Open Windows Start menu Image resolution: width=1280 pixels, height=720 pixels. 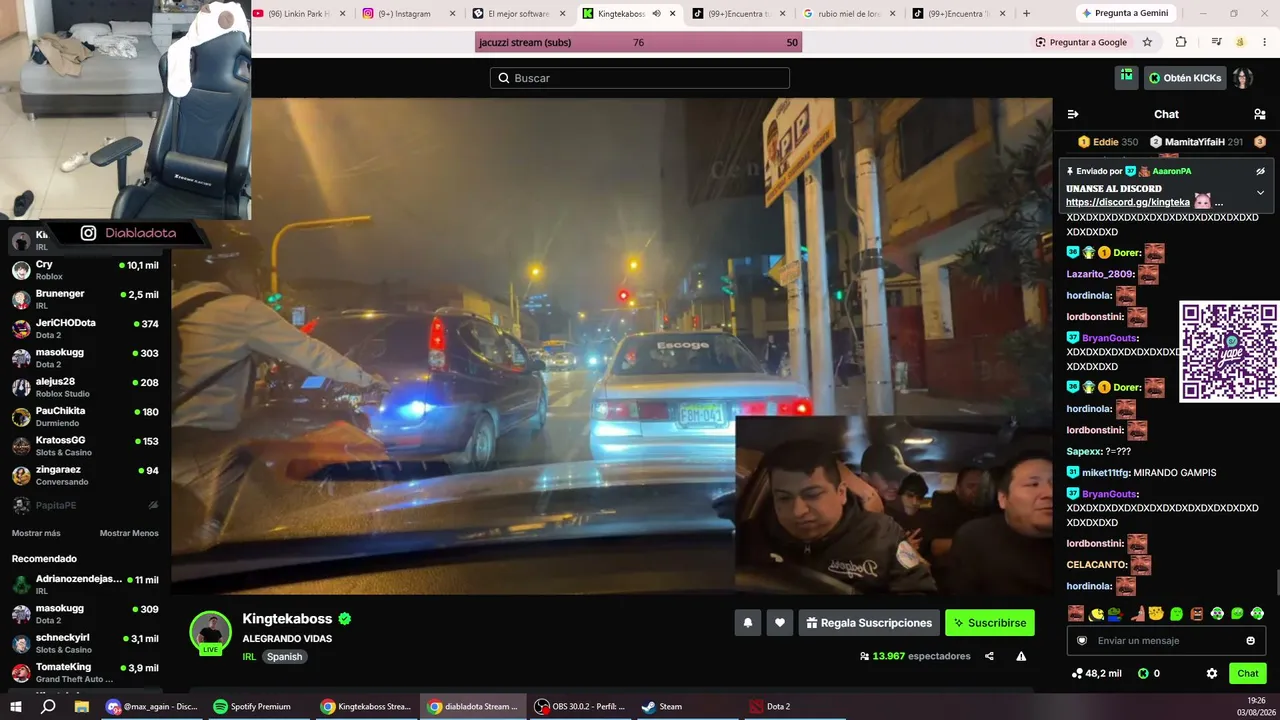16,706
